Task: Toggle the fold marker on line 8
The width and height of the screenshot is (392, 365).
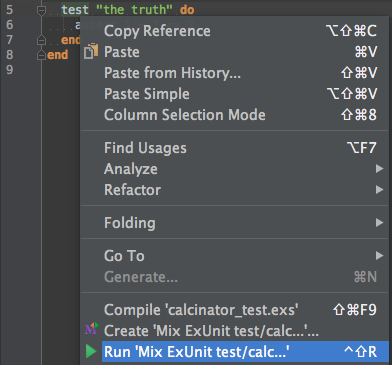Action: pos(41,55)
